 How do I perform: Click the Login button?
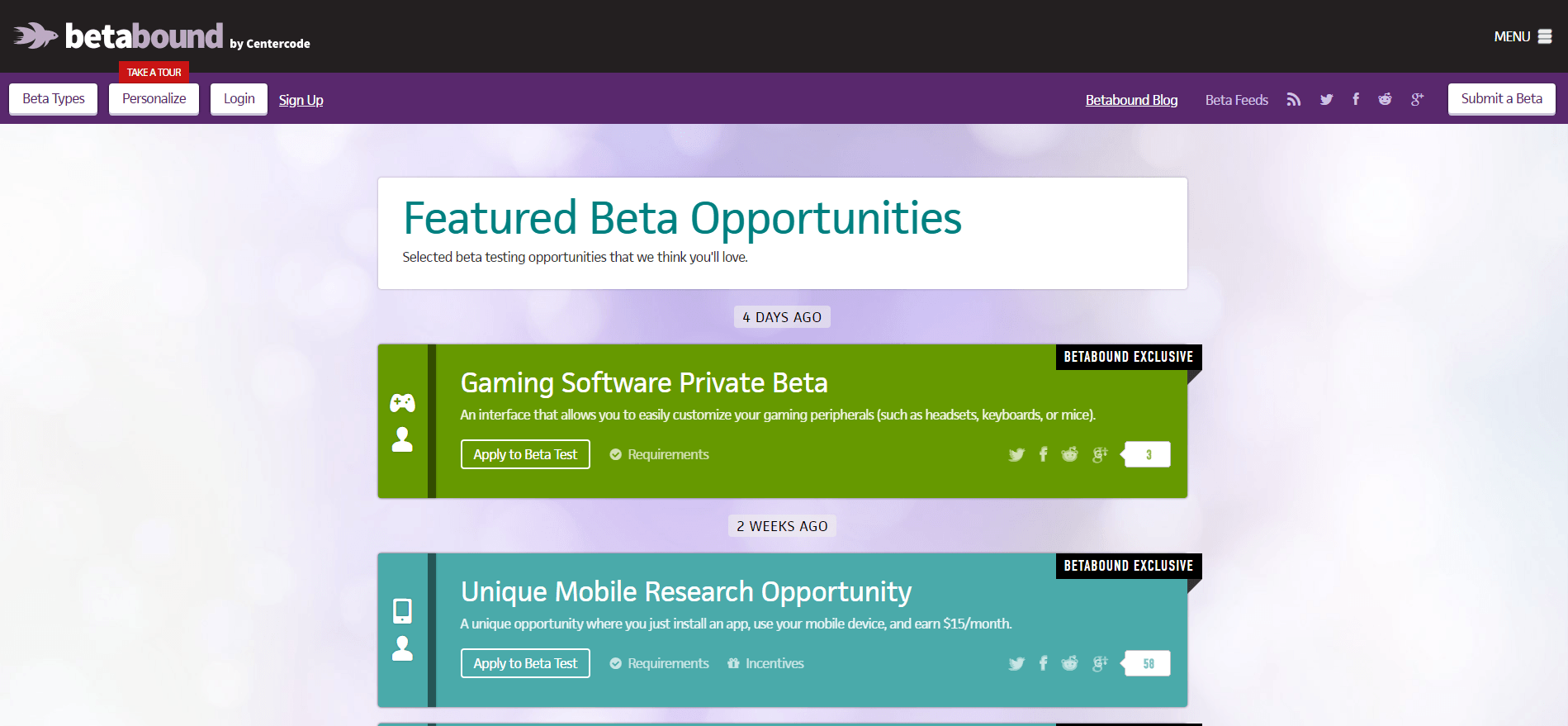tap(239, 99)
